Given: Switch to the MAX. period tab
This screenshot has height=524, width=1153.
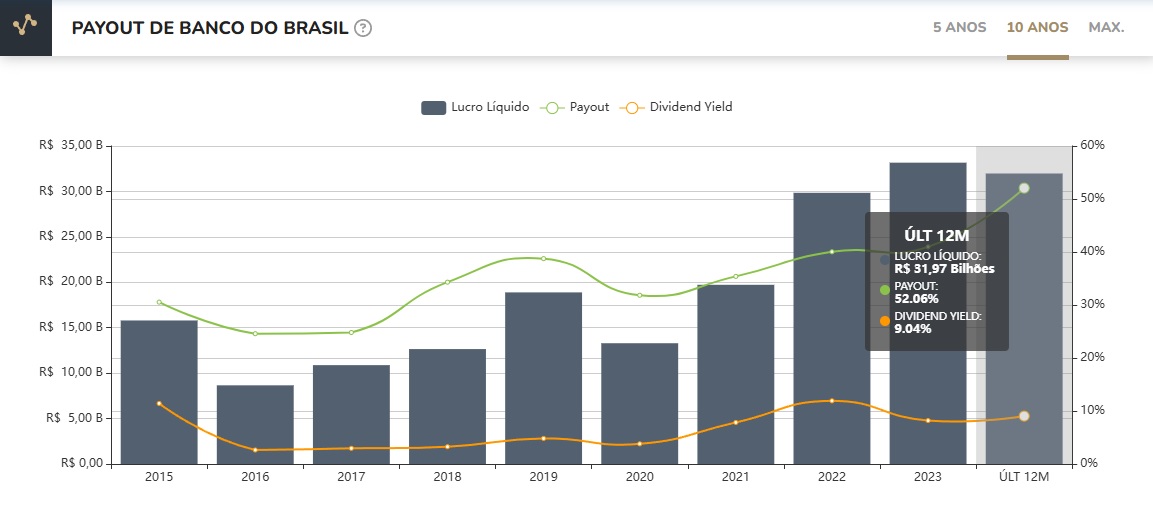Looking at the screenshot, I should 1107,28.
